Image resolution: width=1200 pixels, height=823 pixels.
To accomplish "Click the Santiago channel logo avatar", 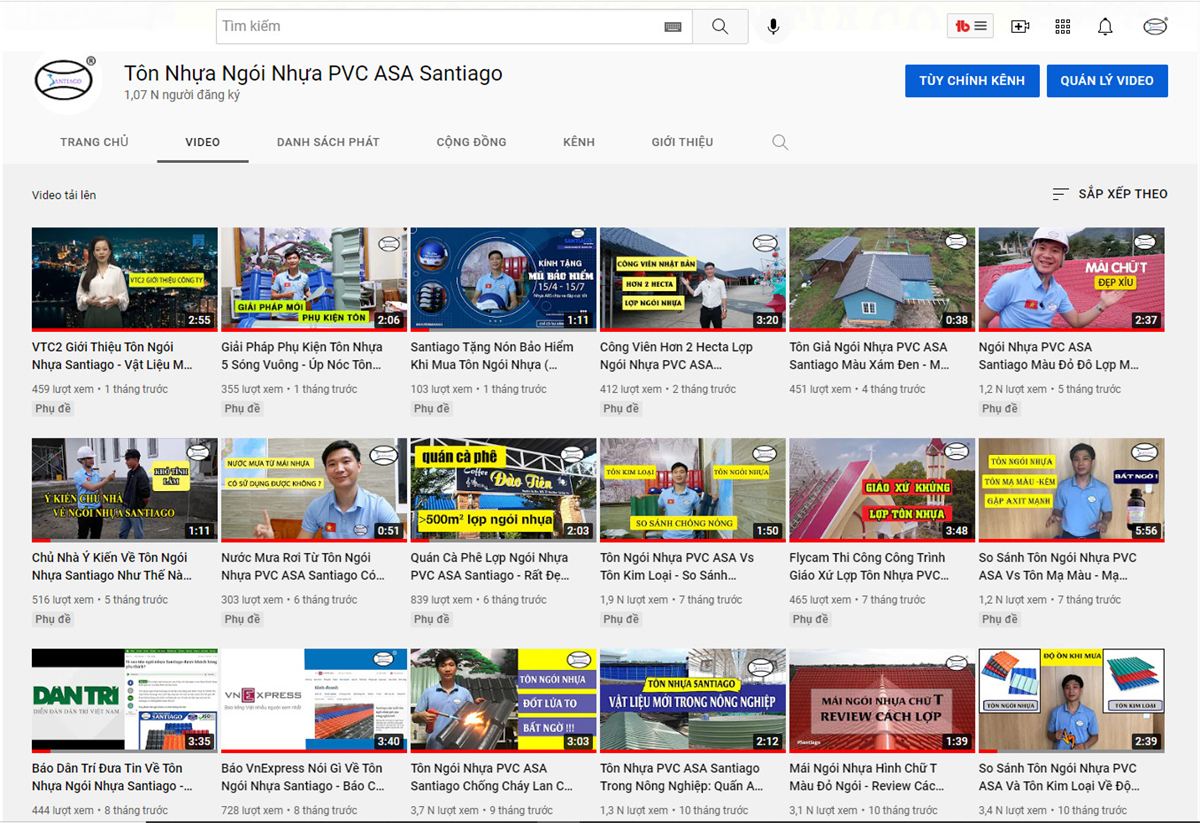I will coord(64,81).
